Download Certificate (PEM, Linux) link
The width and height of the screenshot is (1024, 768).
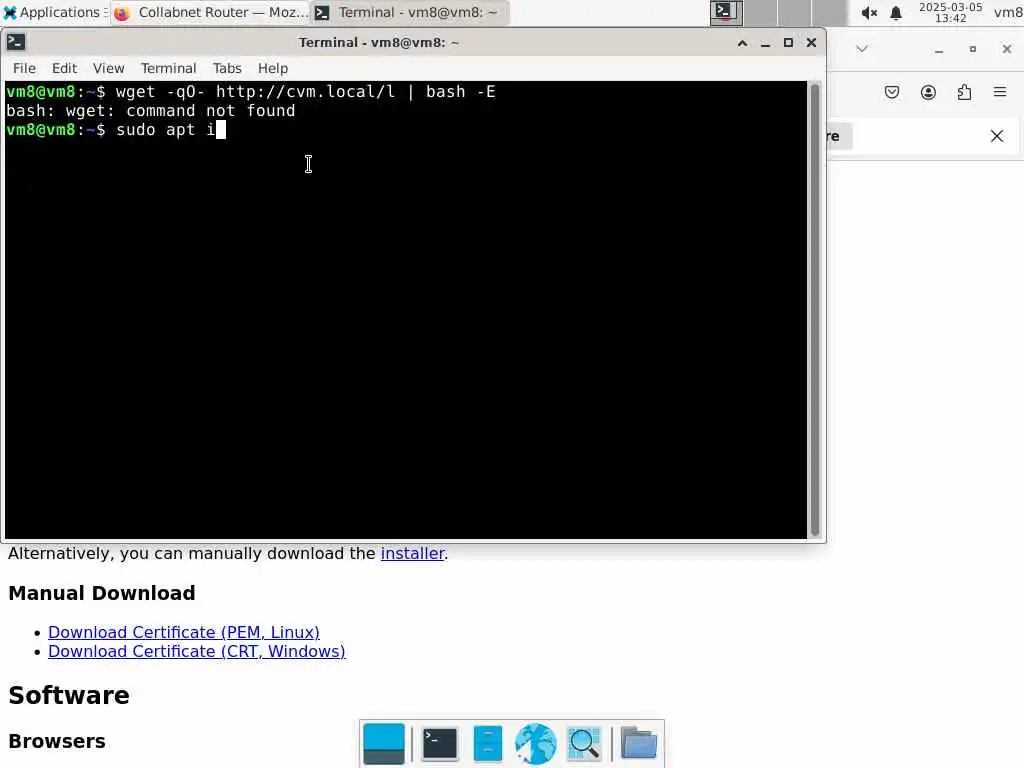(184, 632)
